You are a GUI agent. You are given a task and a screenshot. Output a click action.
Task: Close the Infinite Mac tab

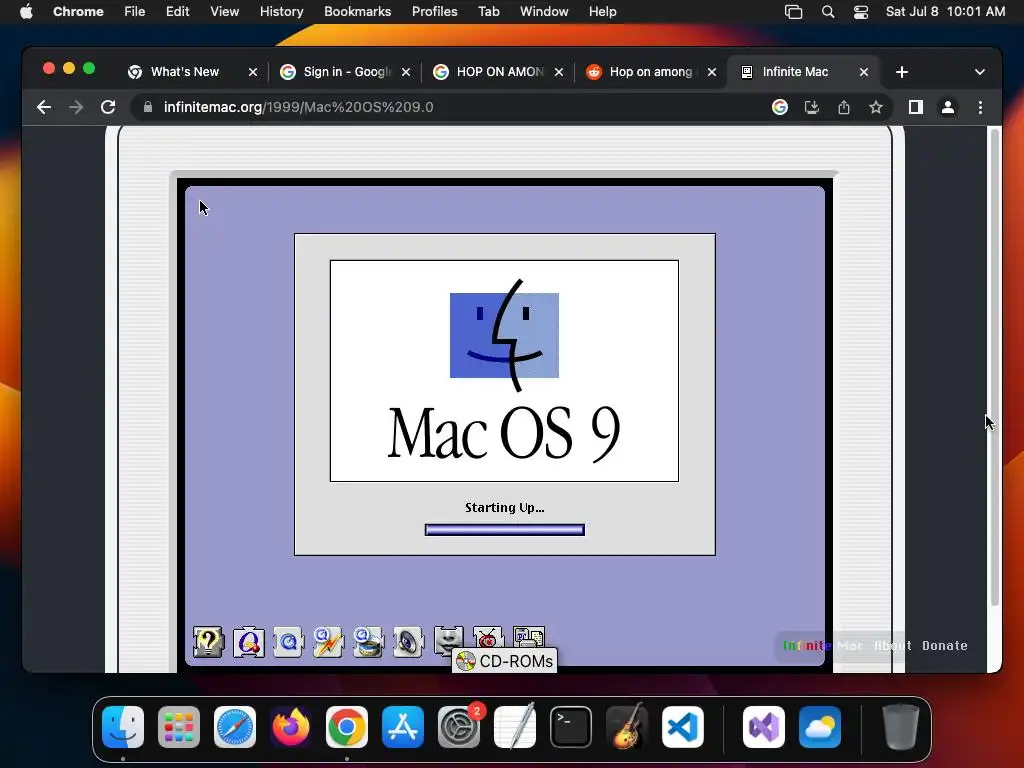863,72
